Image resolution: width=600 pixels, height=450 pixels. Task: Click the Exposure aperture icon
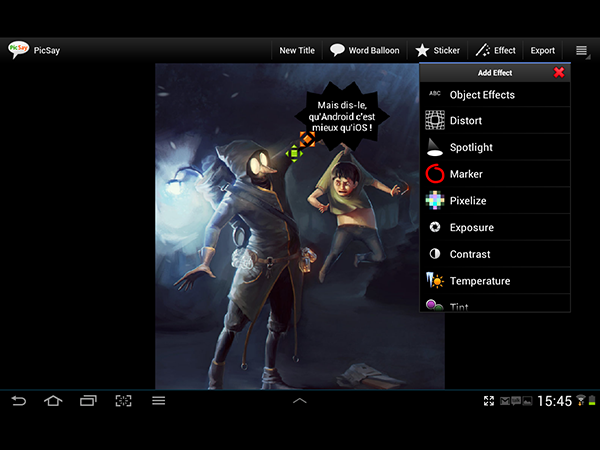pyautogui.click(x=435, y=227)
